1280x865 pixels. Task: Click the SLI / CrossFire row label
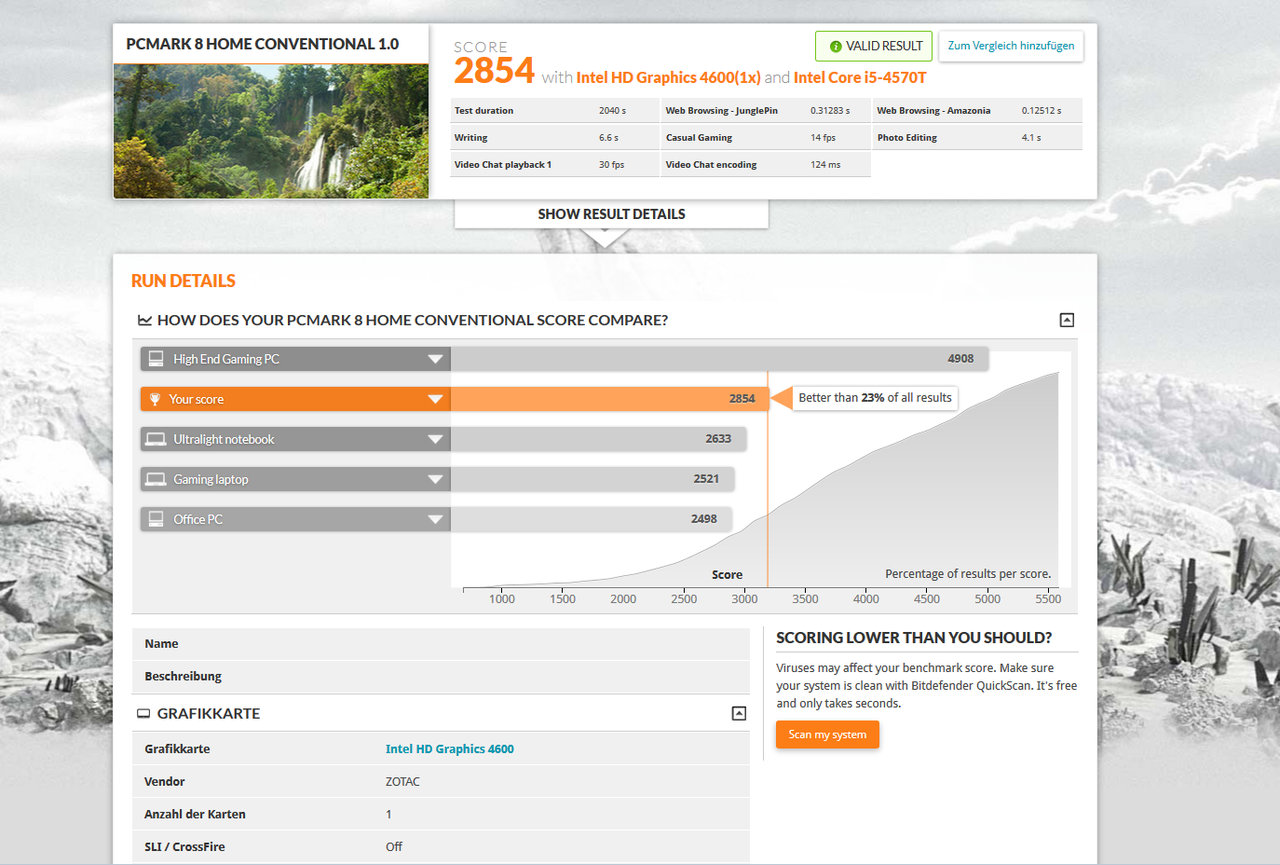click(x=185, y=847)
